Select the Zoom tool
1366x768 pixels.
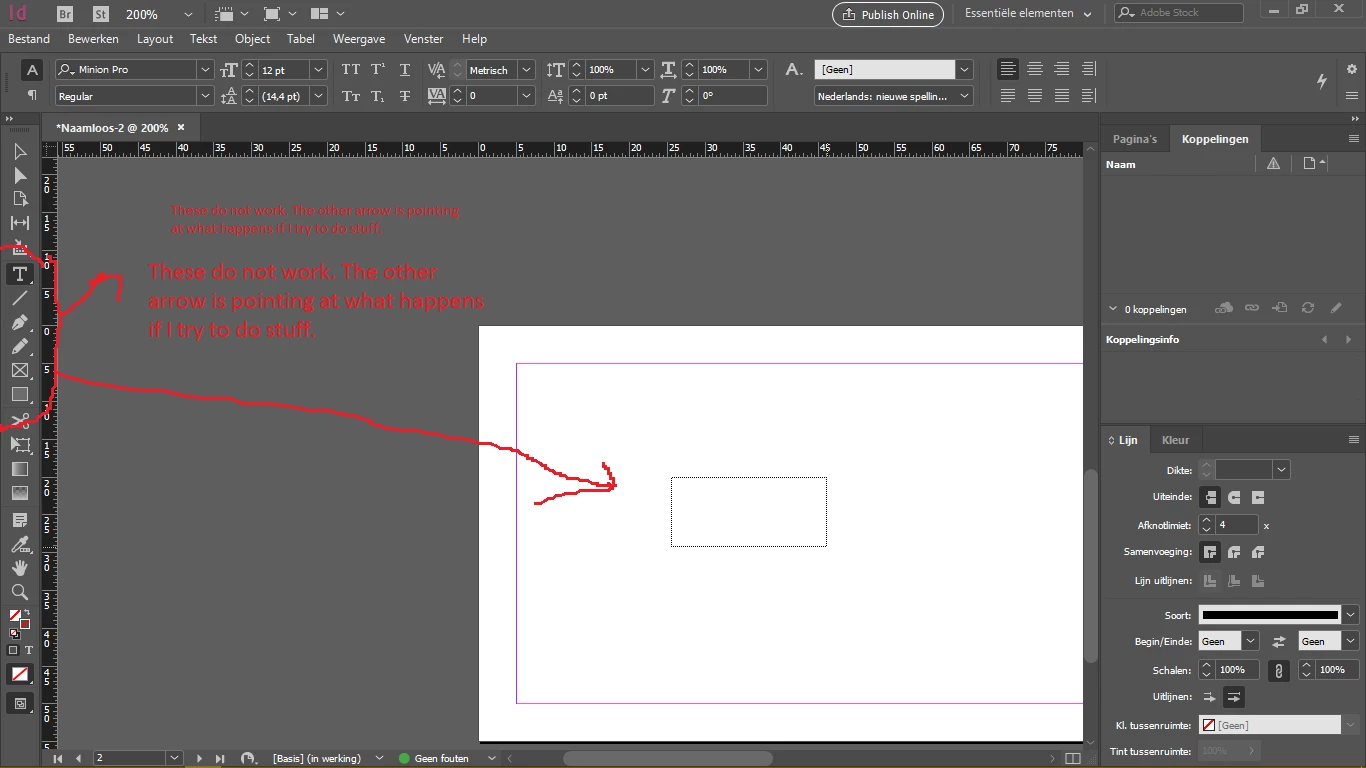[20, 592]
